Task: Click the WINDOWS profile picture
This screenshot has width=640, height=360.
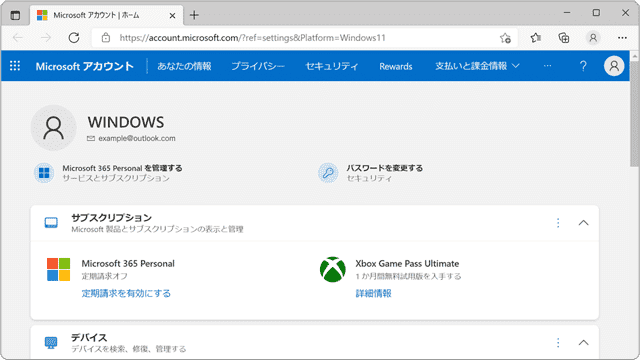Action: (x=53, y=128)
